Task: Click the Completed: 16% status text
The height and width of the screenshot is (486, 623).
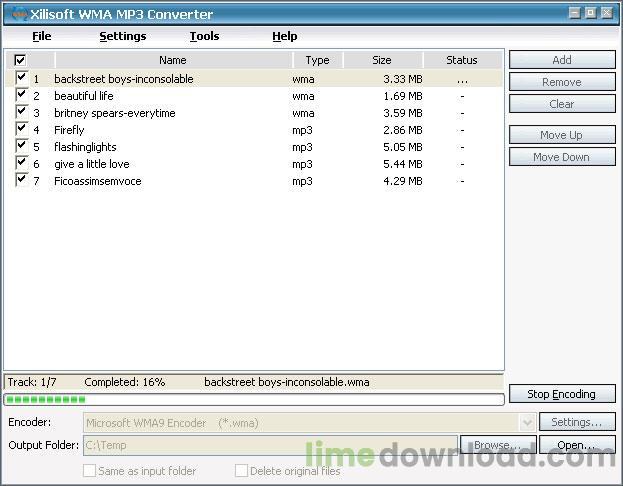Action: pyautogui.click(x=124, y=382)
